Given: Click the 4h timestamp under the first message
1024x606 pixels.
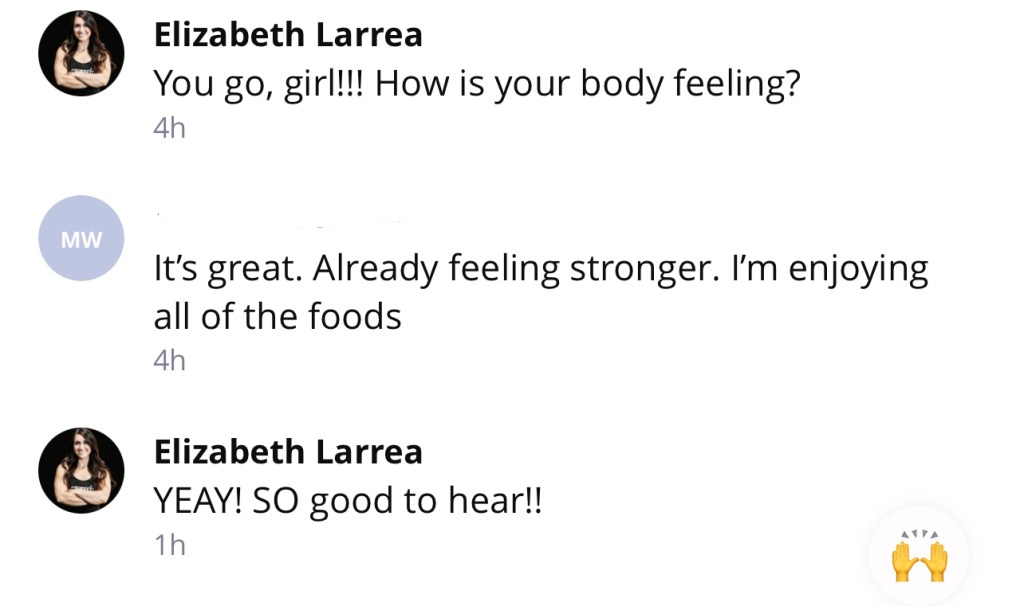Looking at the screenshot, I should [x=170, y=128].
